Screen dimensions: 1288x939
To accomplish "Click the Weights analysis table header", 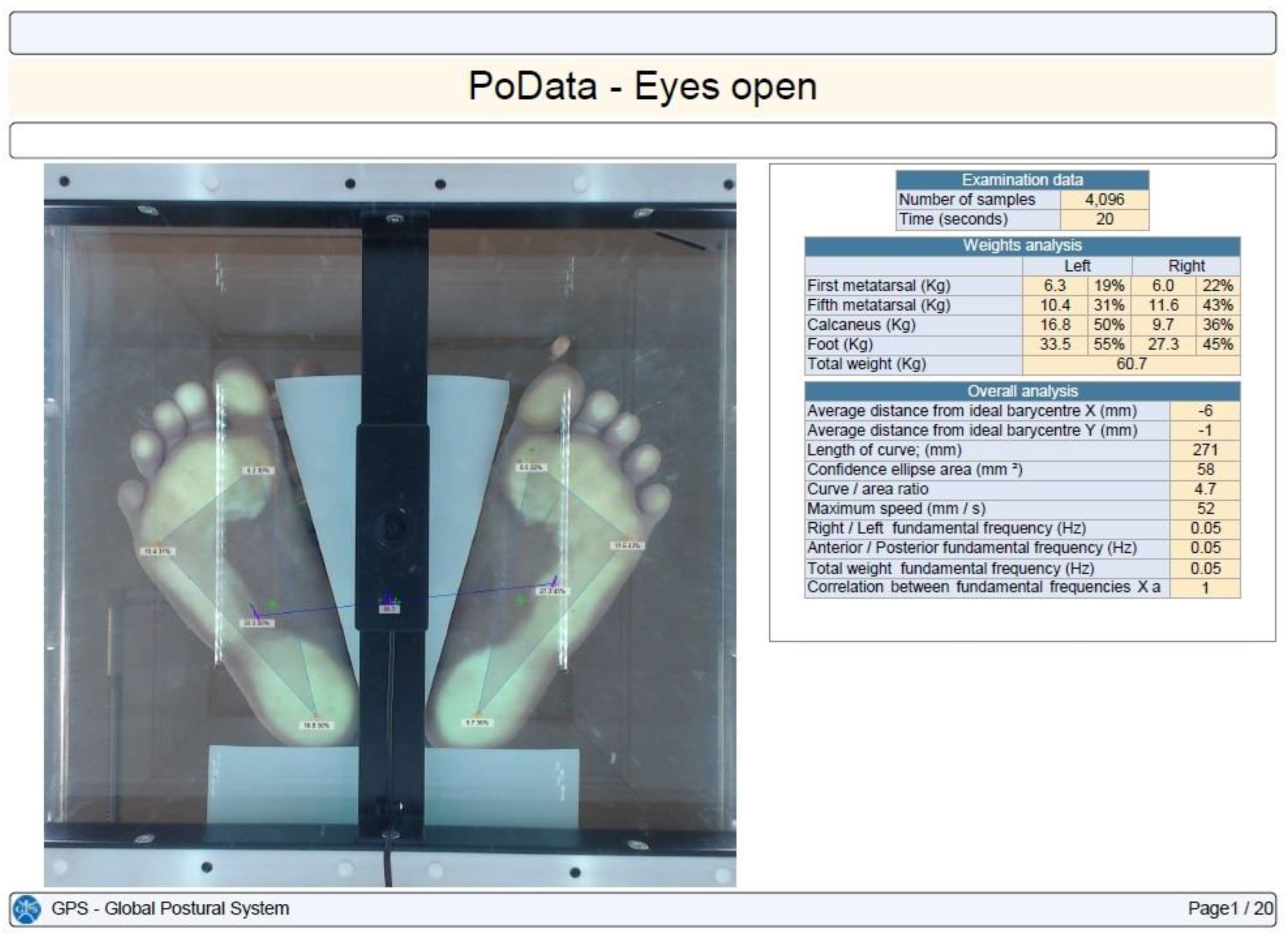I will point(1022,245).
